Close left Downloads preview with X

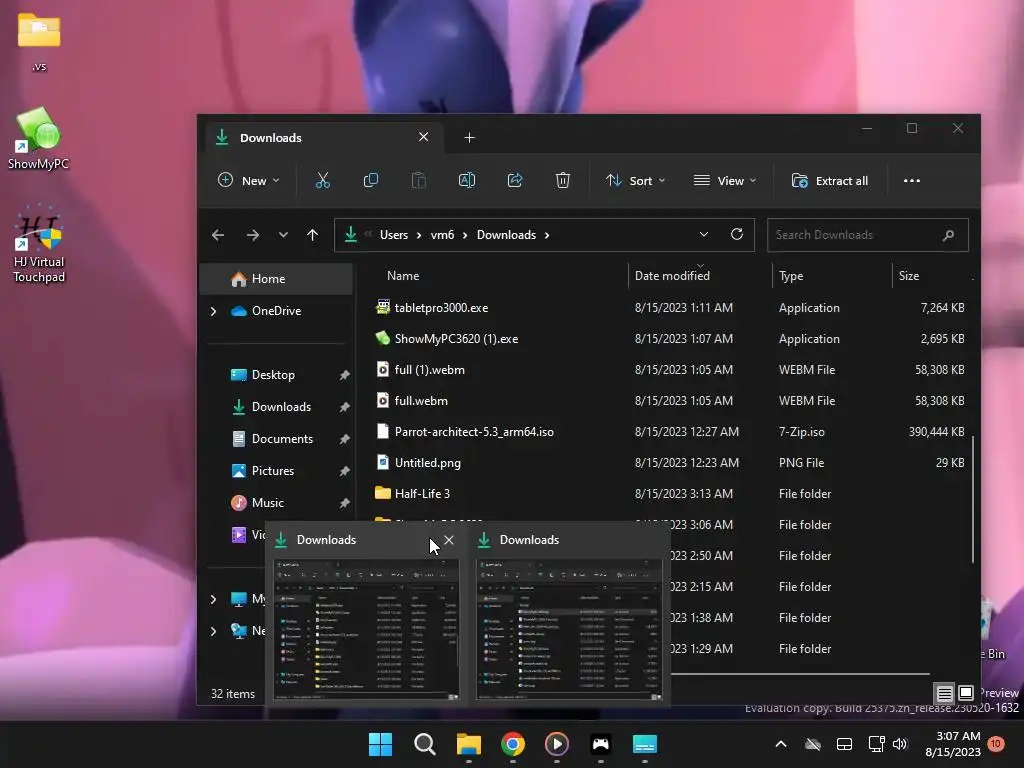[x=449, y=540]
